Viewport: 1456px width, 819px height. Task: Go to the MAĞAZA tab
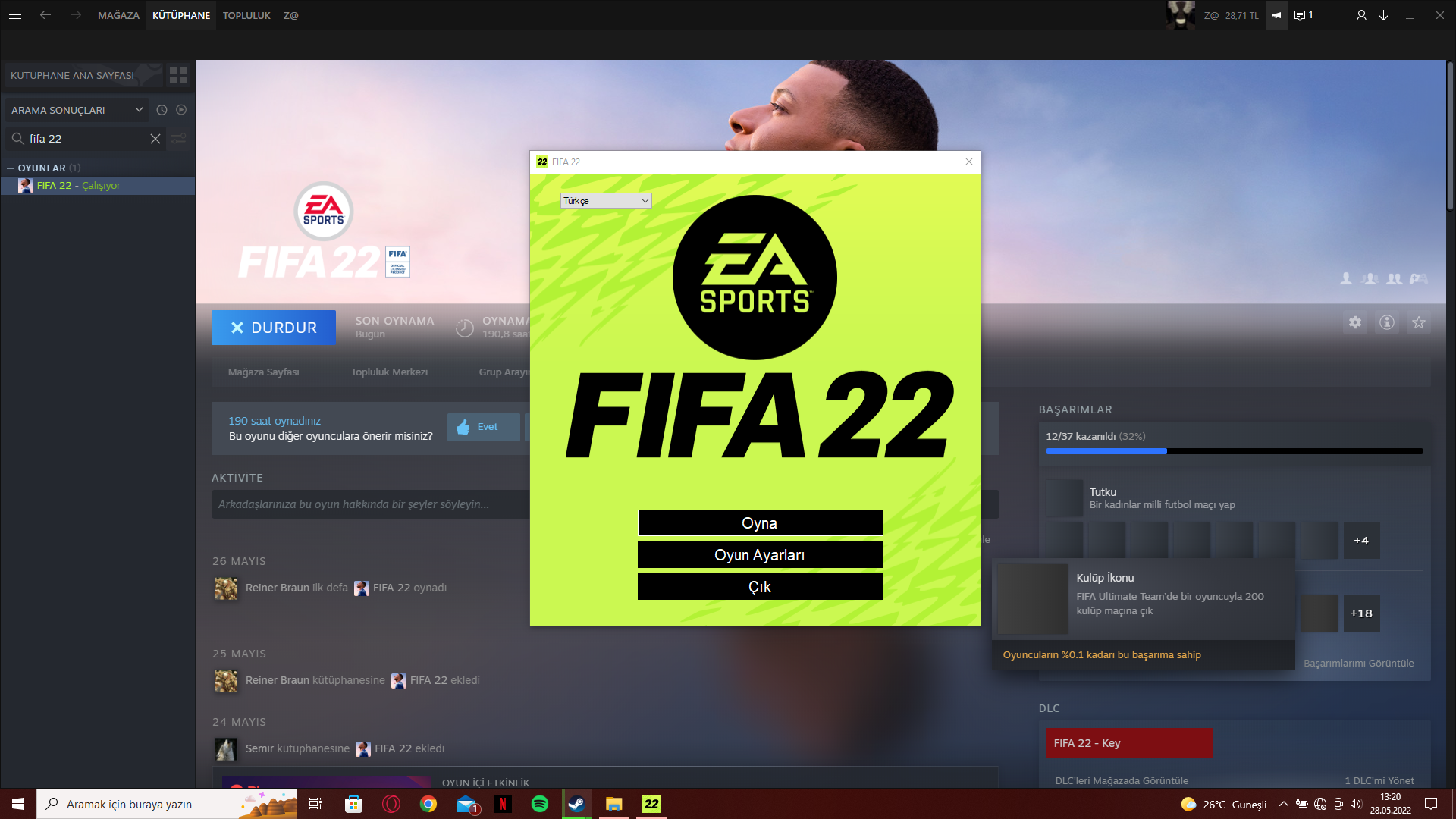click(x=118, y=15)
